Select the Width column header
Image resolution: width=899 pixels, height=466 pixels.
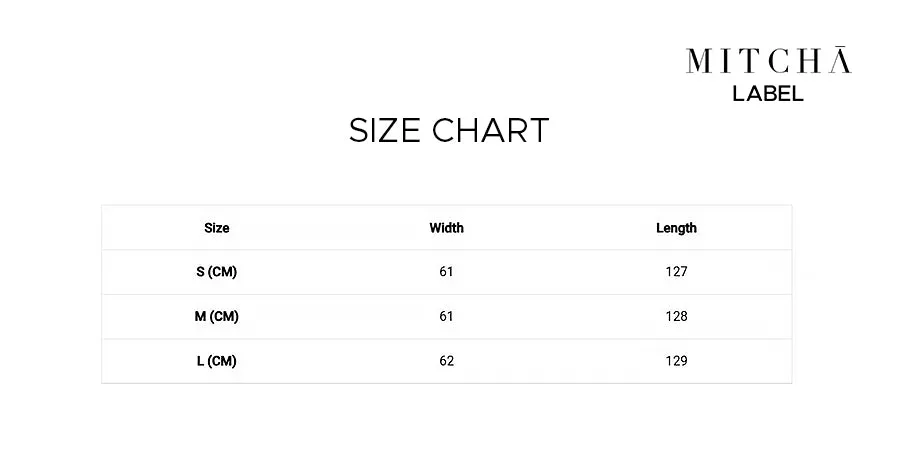pyautogui.click(x=447, y=228)
